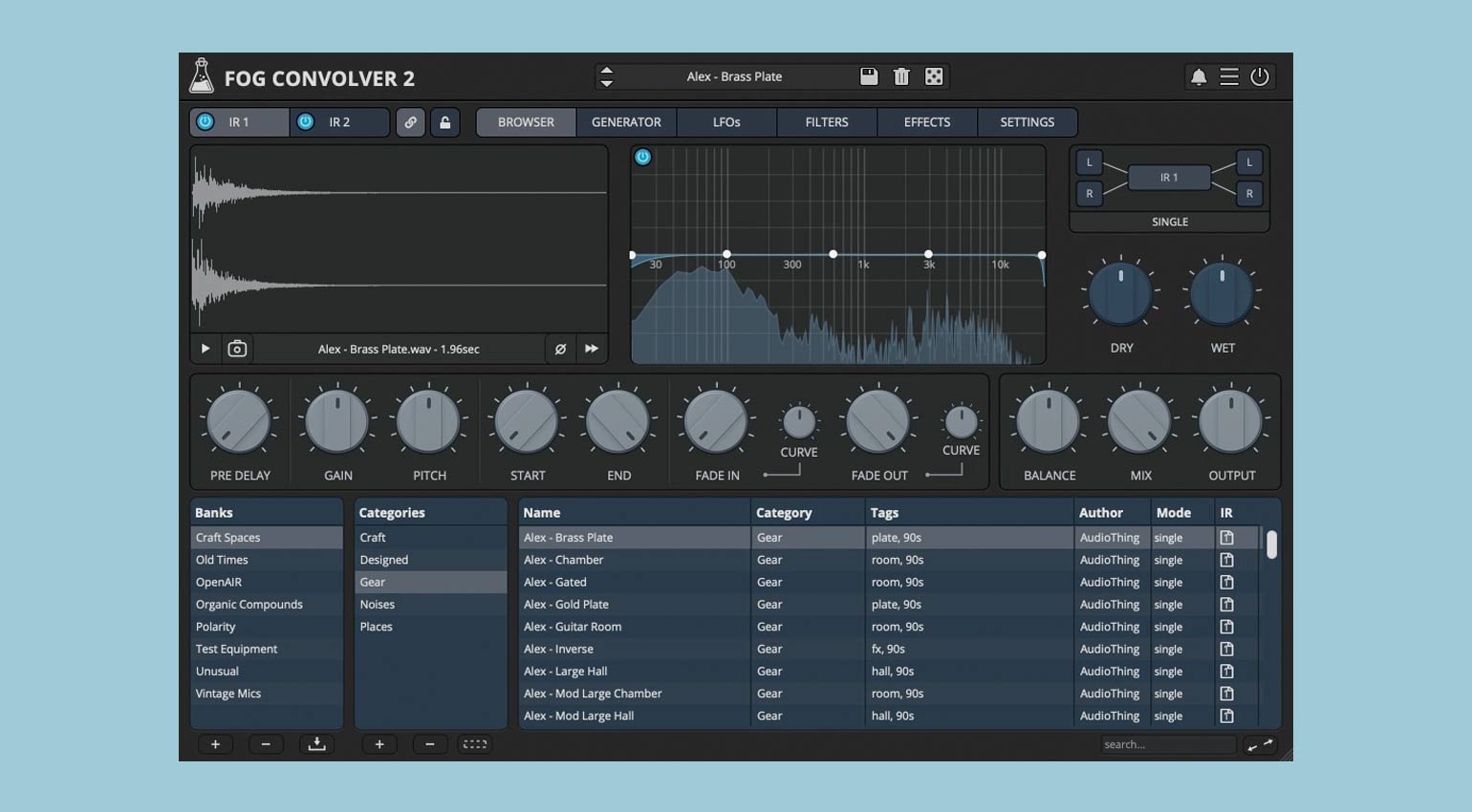This screenshot has height=812, width=1472.
Task: Click the preset search field
Action: [x=1166, y=744]
